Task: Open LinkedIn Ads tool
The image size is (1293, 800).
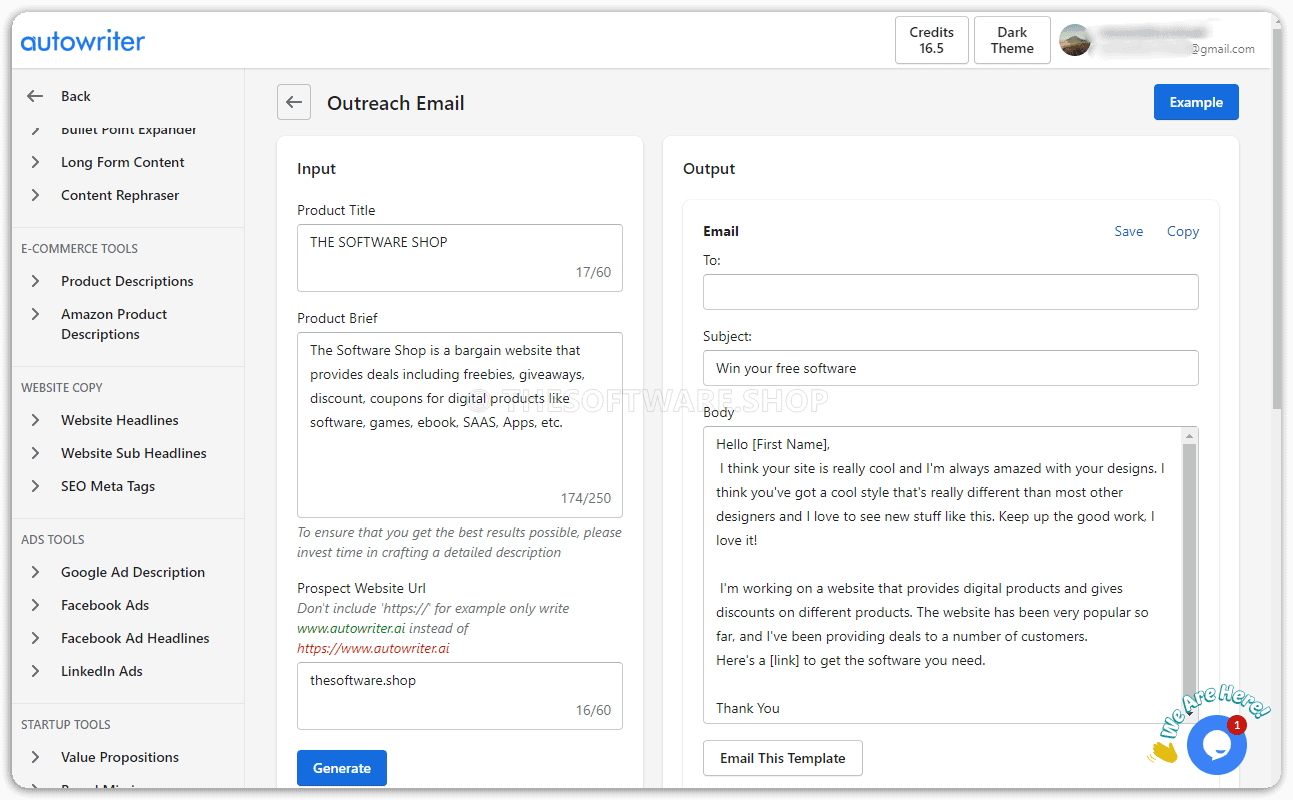Action: [x=102, y=671]
